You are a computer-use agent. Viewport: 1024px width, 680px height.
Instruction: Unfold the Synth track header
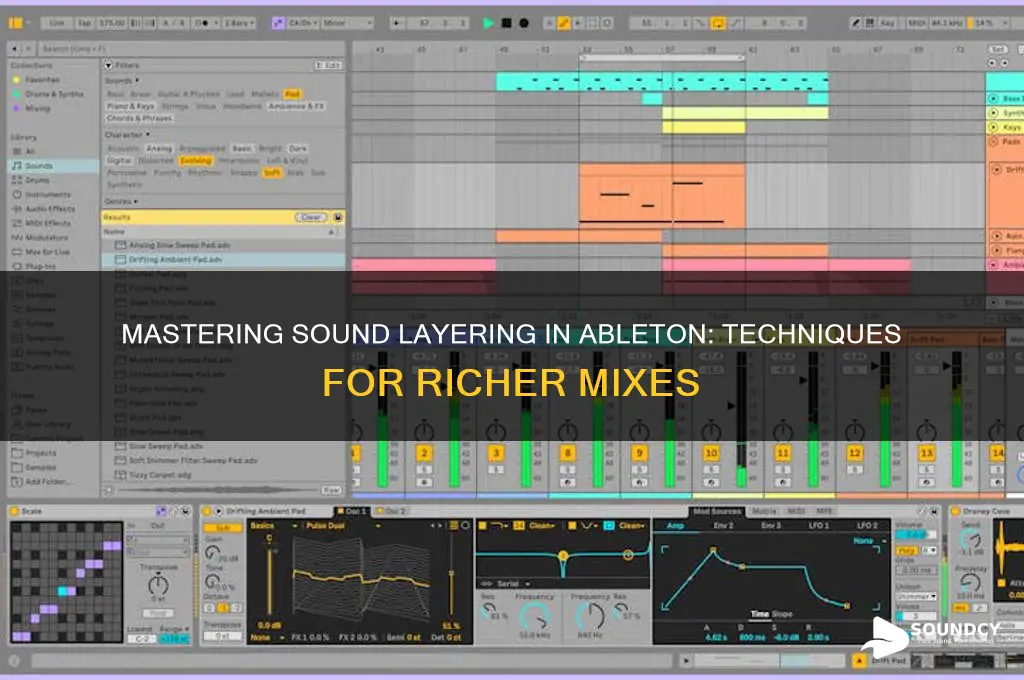[993, 113]
